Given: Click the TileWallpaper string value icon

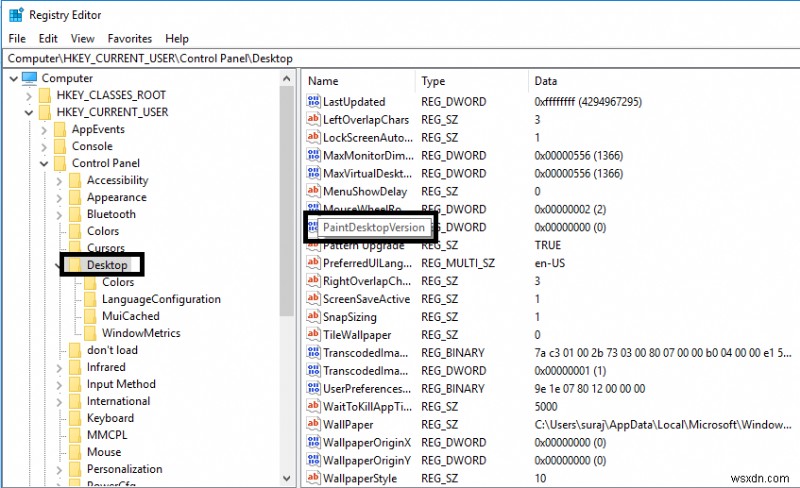Looking at the screenshot, I should (x=313, y=334).
